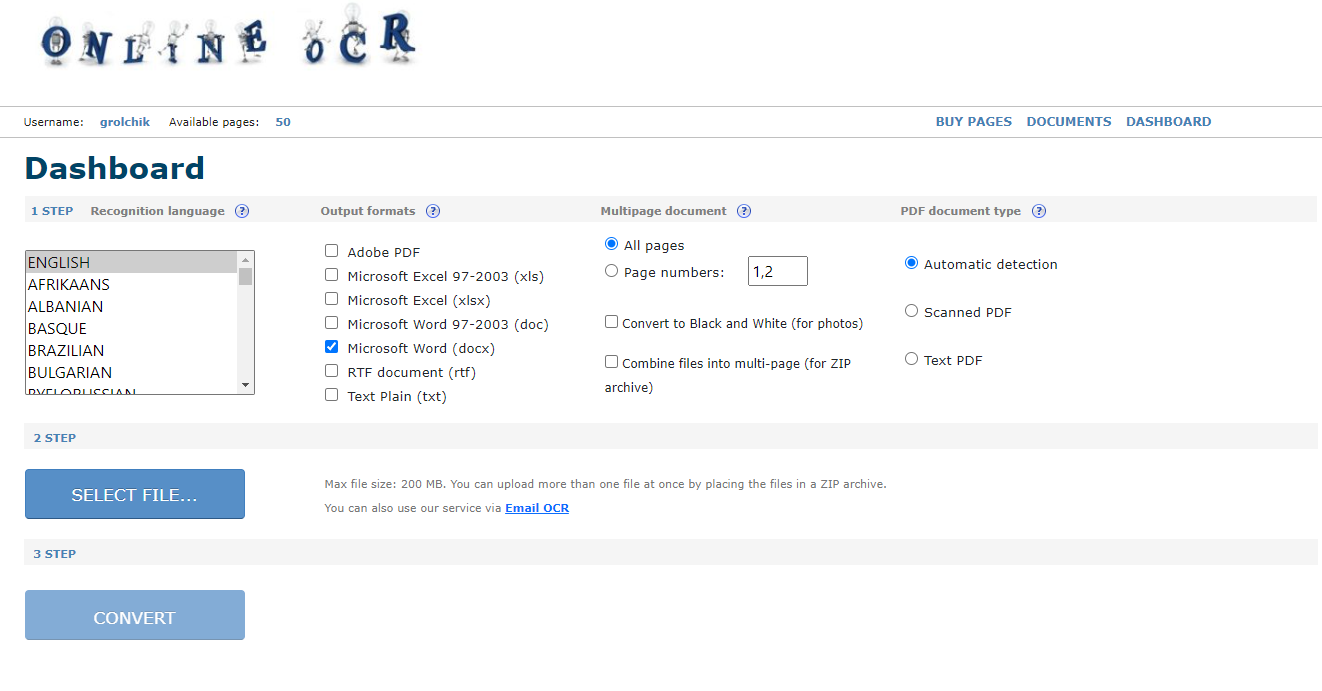1322x691 pixels.
Task: Open the Output formats help icon
Action: point(433,211)
